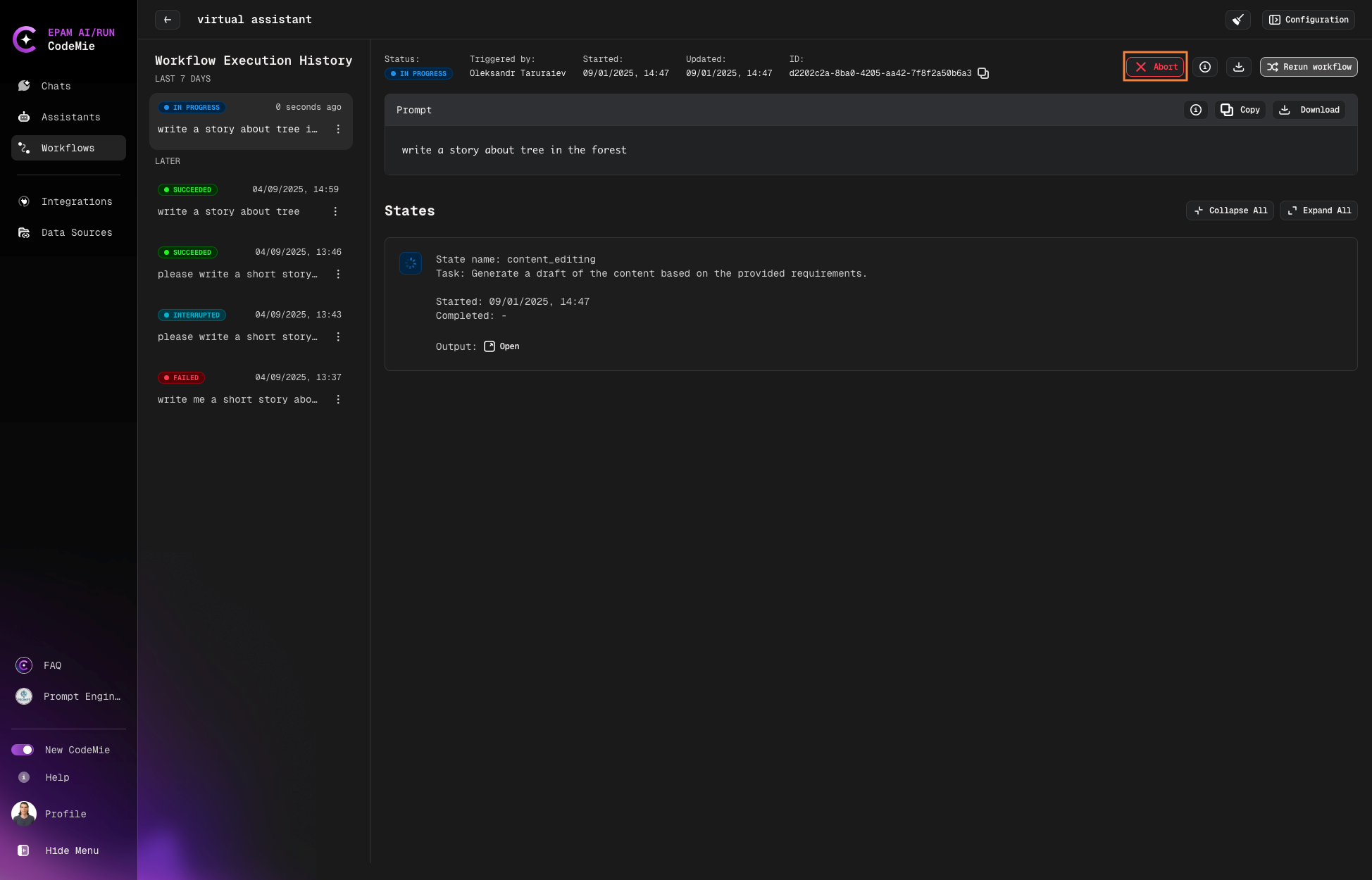Toggle the New CodeMie switch
1372x880 pixels.
(x=23, y=750)
